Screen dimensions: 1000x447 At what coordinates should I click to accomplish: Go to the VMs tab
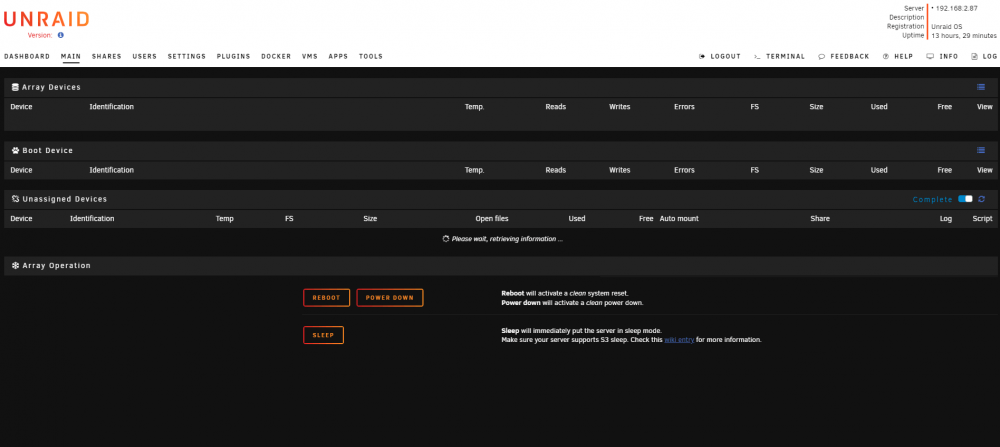point(310,56)
